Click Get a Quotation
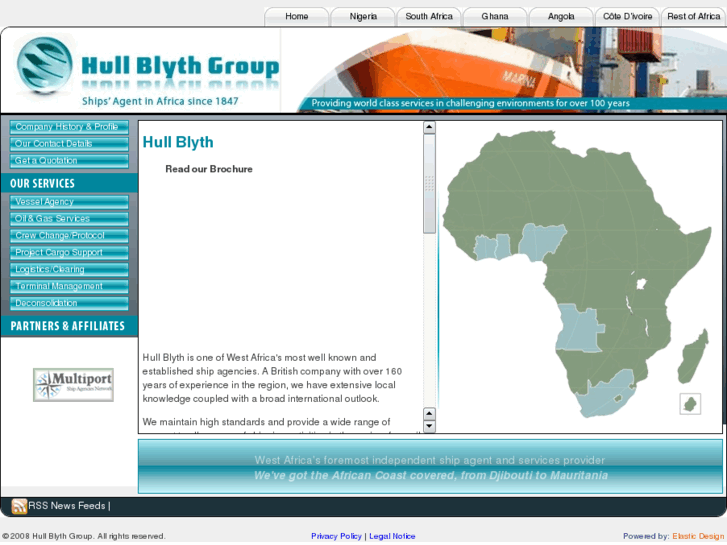Image resolution: width=727 pixels, height=545 pixels. (x=69, y=161)
